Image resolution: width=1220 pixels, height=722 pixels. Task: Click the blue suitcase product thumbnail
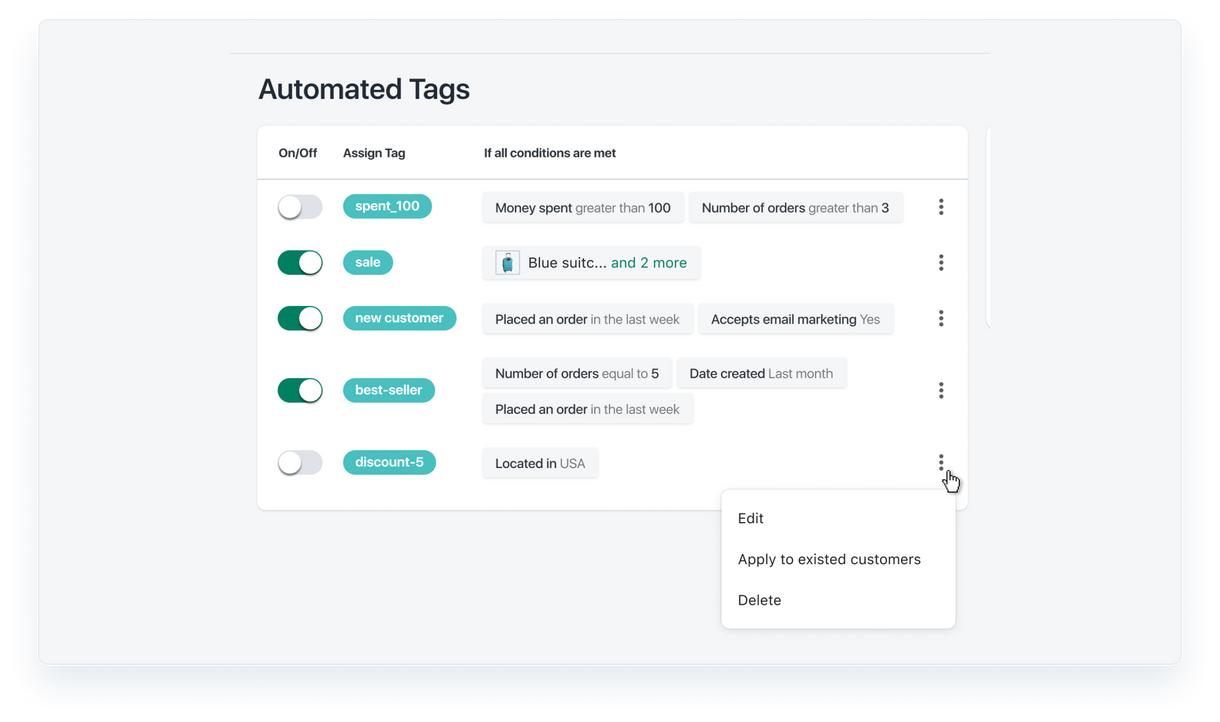pyautogui.click(x=508, y=263)
